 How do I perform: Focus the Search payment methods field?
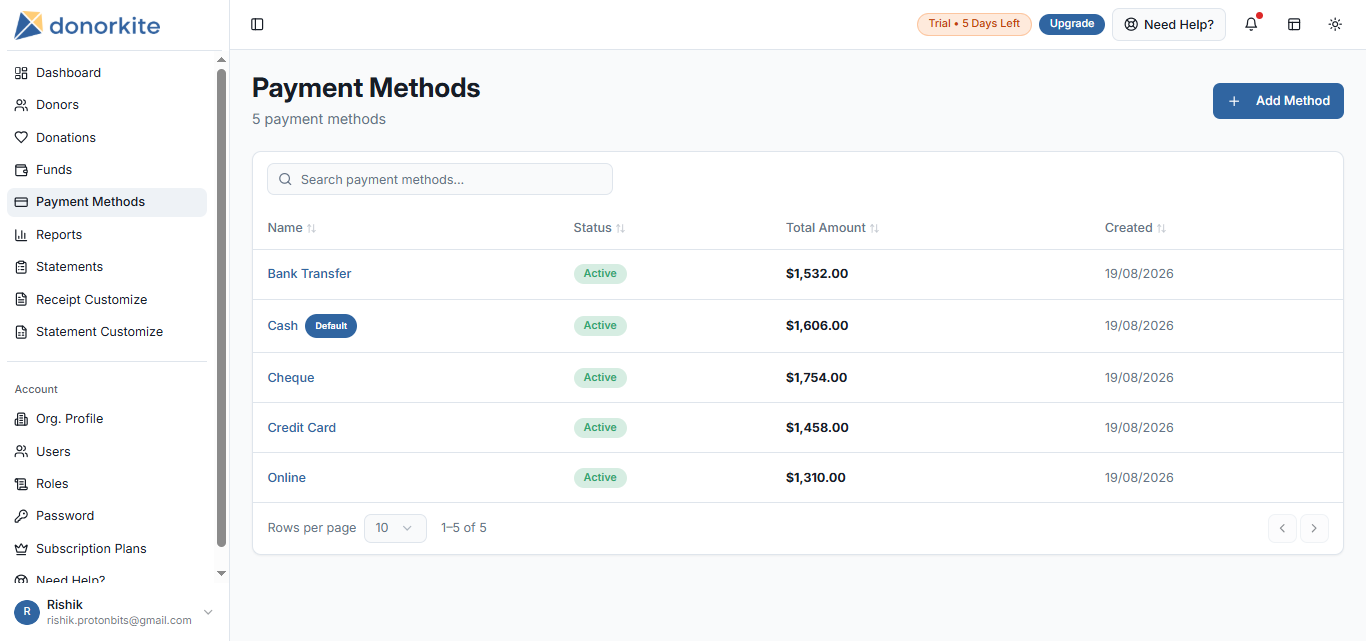pyautogui.click(x=440, y=180)
